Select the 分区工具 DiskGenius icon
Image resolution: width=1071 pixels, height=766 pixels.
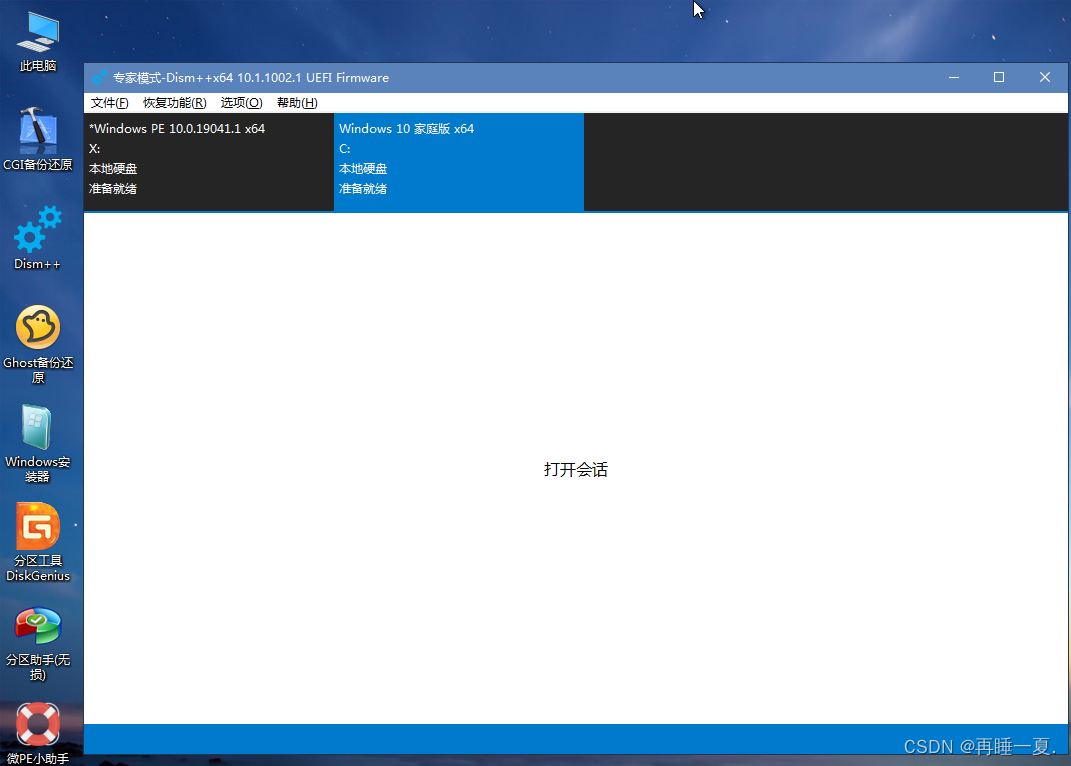(x=38, y=543)
